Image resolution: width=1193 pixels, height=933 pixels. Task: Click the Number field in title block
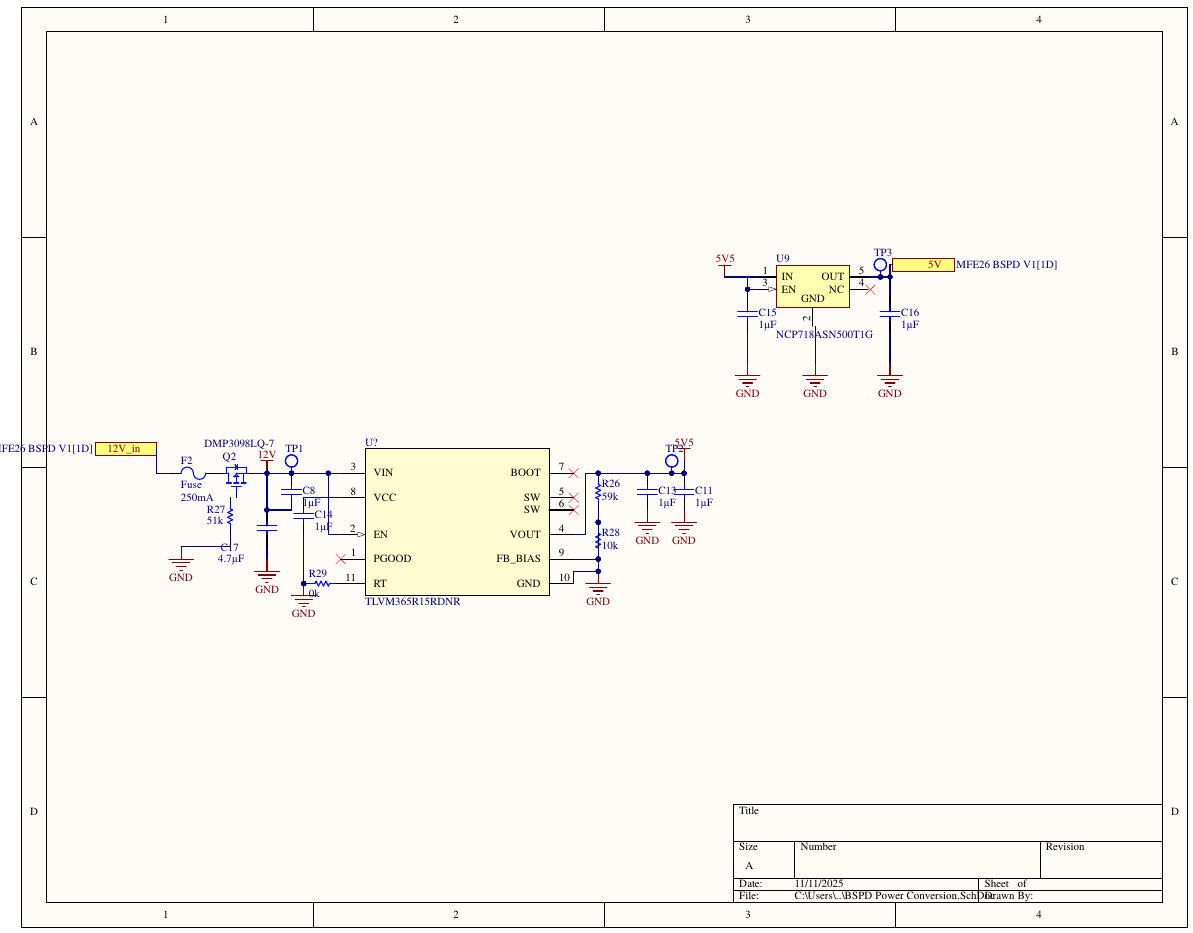click(918, 860)
